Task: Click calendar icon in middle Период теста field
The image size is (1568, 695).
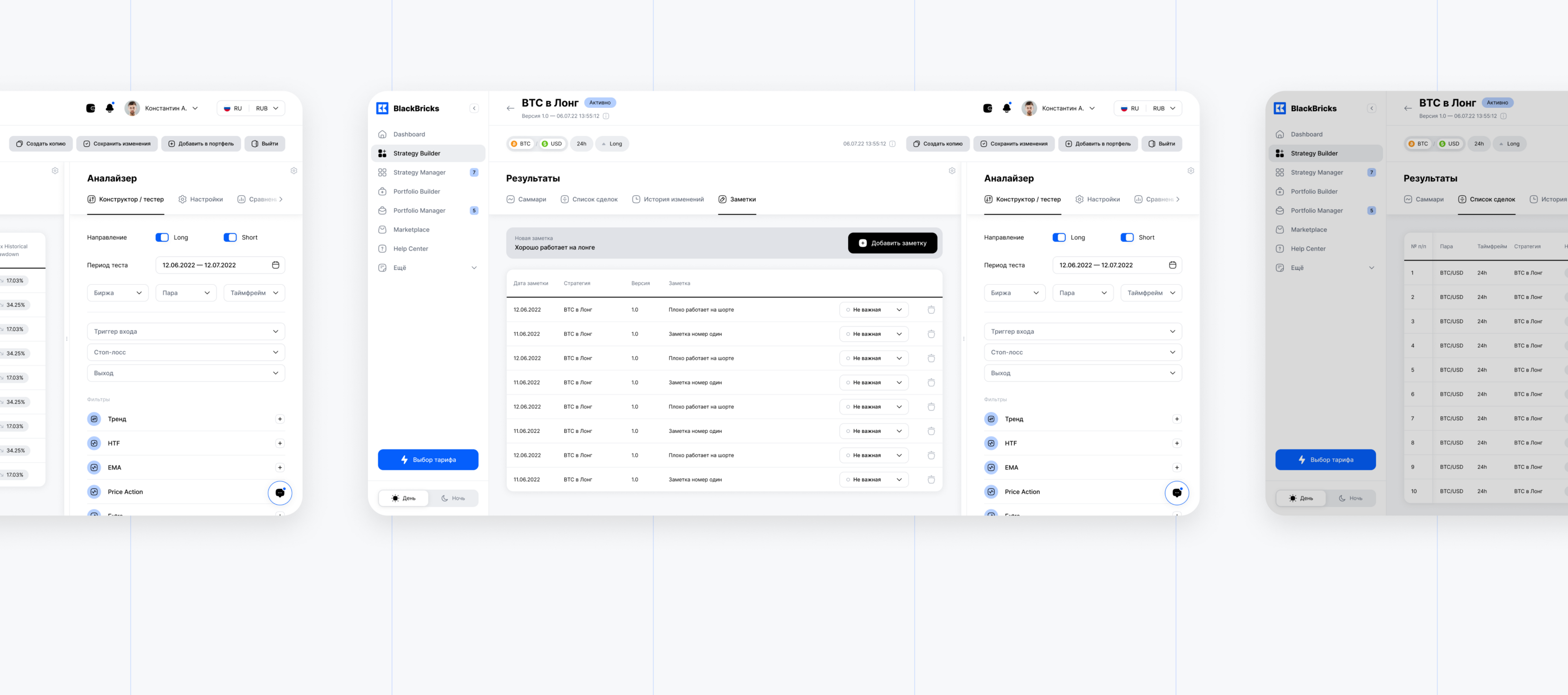Action: tap(1173, 265)
